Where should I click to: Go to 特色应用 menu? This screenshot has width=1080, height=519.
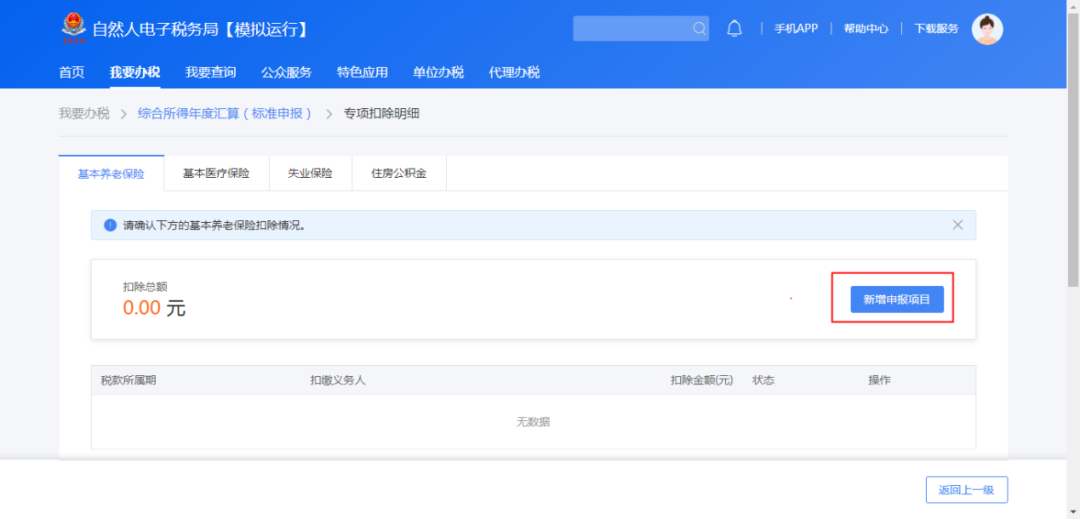pos(362,72)
